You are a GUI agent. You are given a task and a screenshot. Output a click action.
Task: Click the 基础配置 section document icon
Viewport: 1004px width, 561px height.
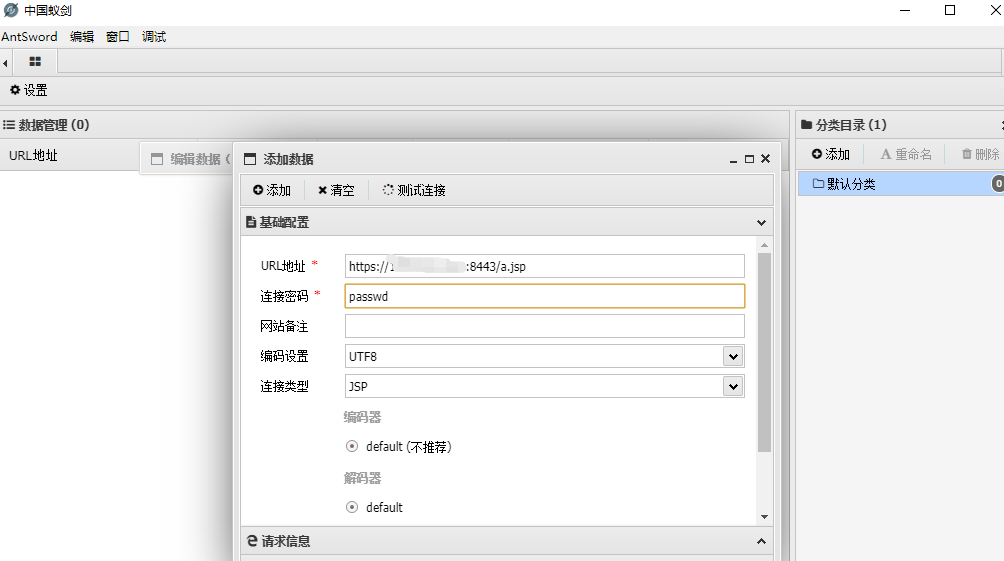pos(251,222)
